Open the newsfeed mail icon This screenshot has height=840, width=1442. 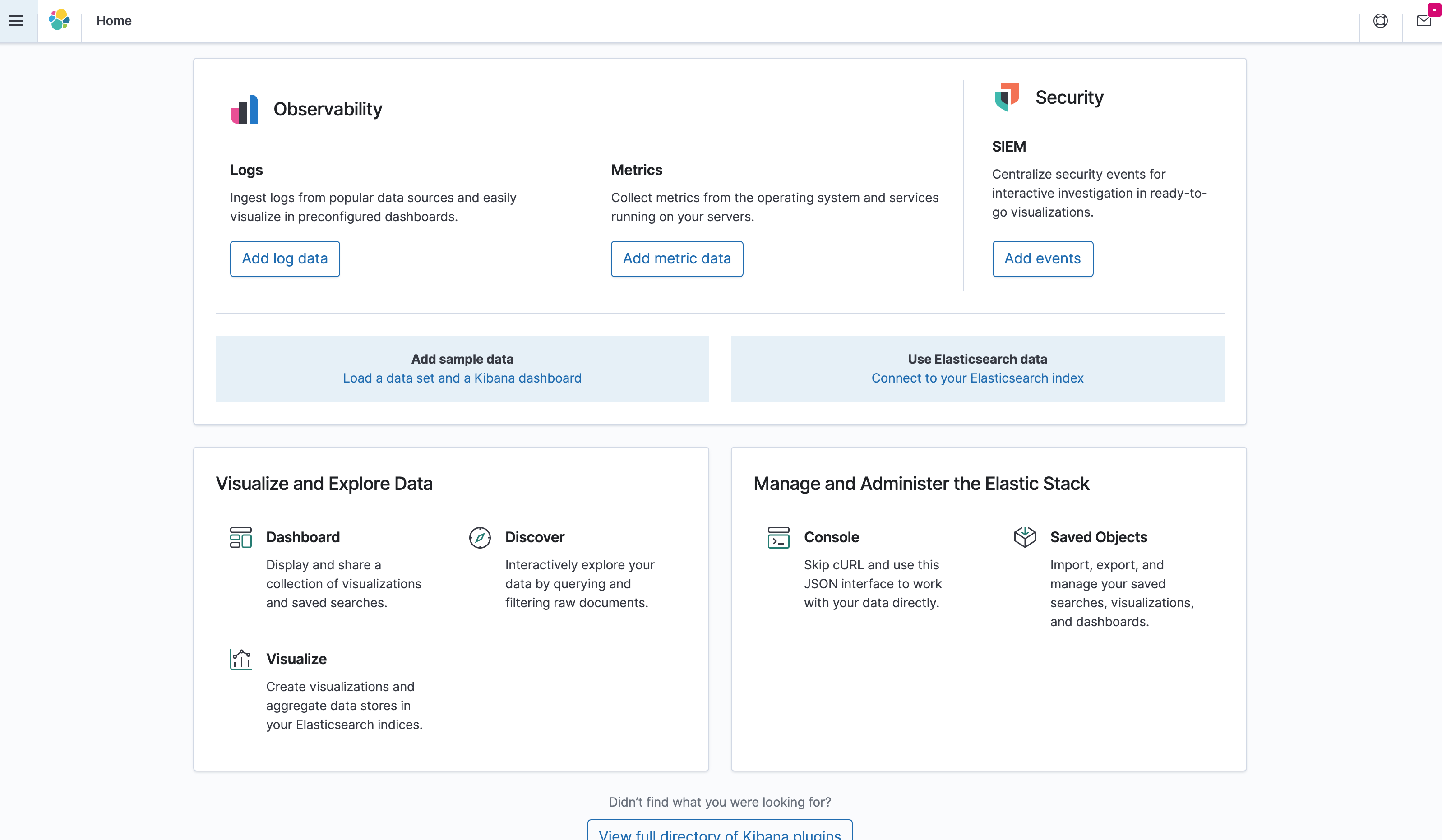(x=1423, y=21)
